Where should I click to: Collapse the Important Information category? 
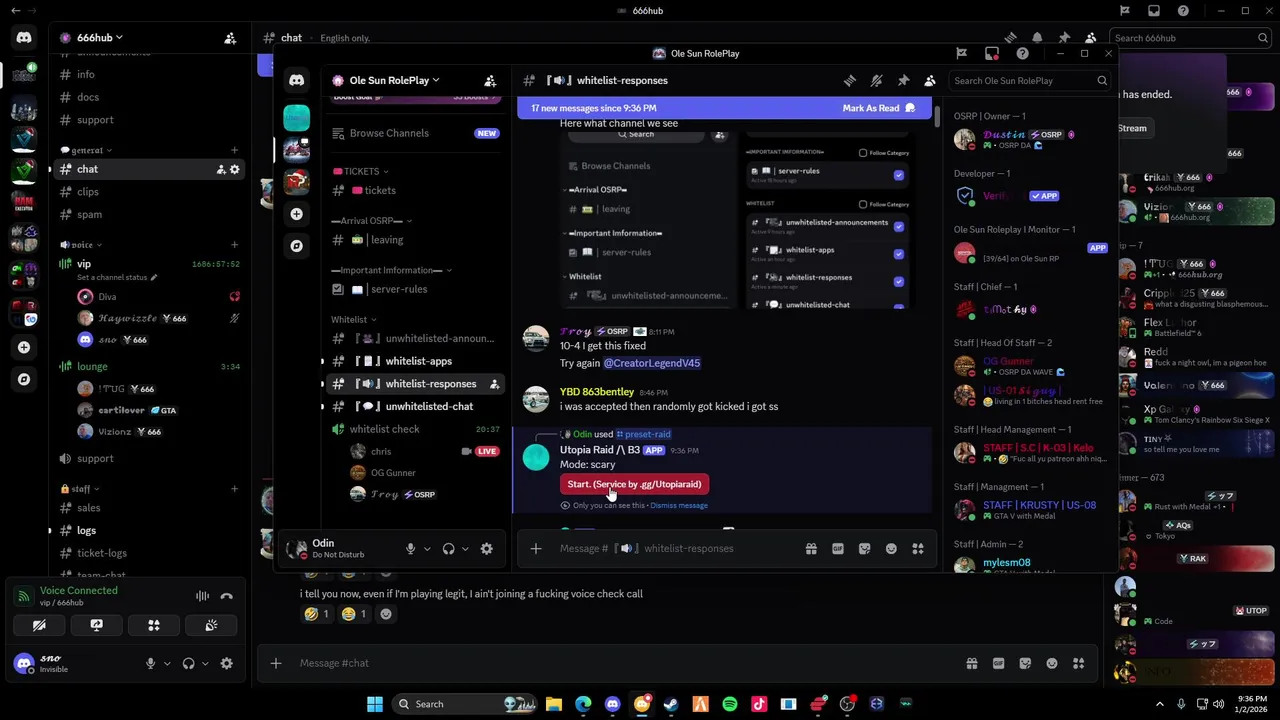click(391, 270)
